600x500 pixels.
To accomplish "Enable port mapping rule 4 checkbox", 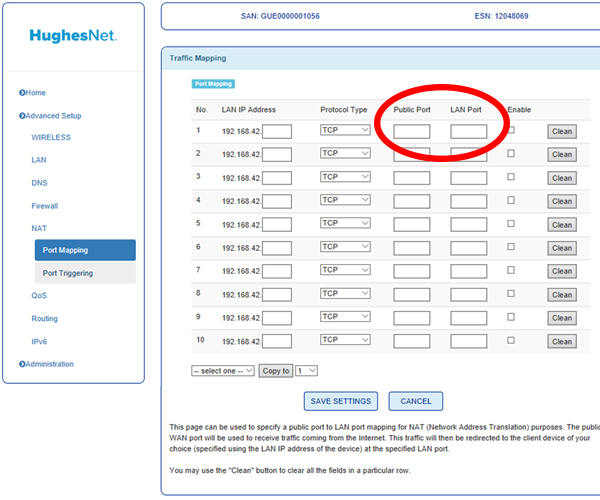I will click(x=511, y=200).
